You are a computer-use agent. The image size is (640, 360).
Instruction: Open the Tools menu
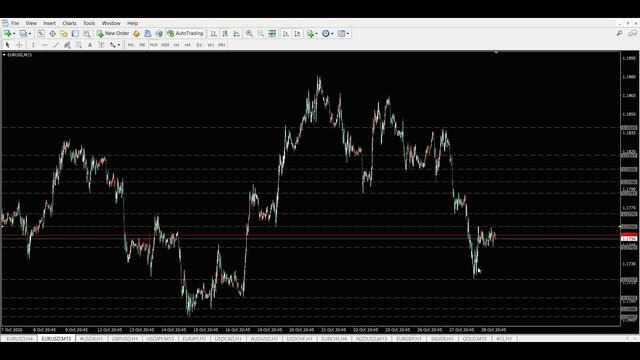tap(89, 23)
